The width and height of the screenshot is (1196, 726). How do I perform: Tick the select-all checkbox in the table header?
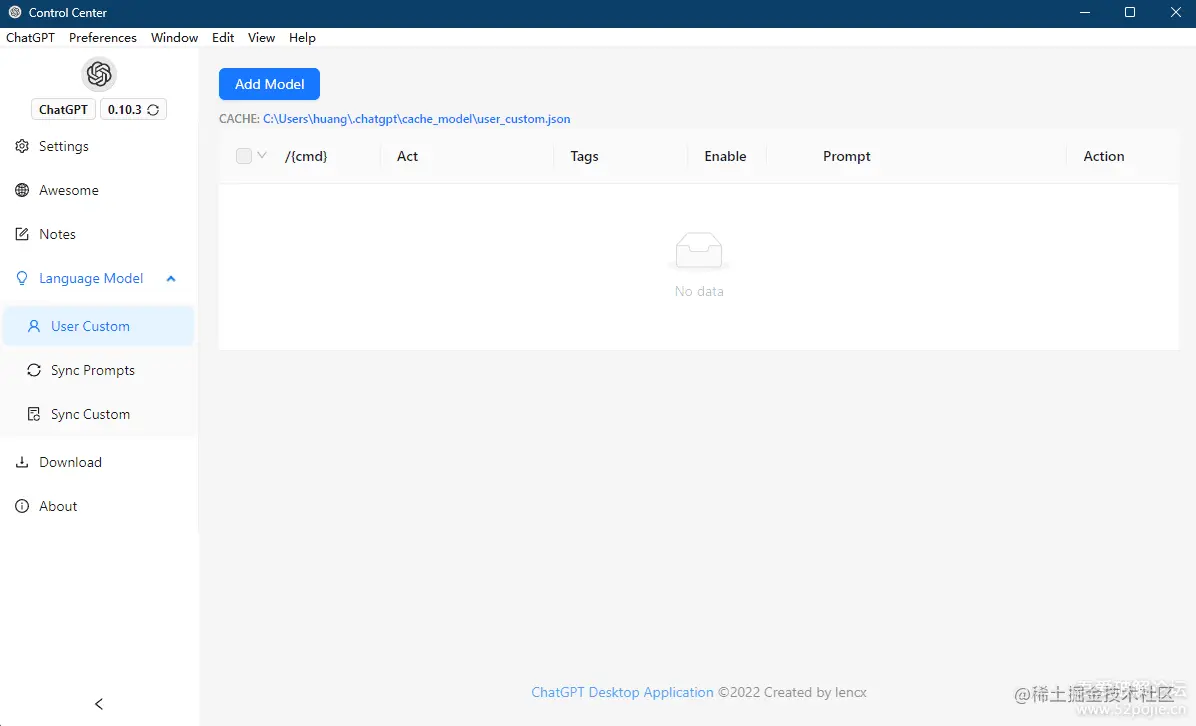pos(244,156)
